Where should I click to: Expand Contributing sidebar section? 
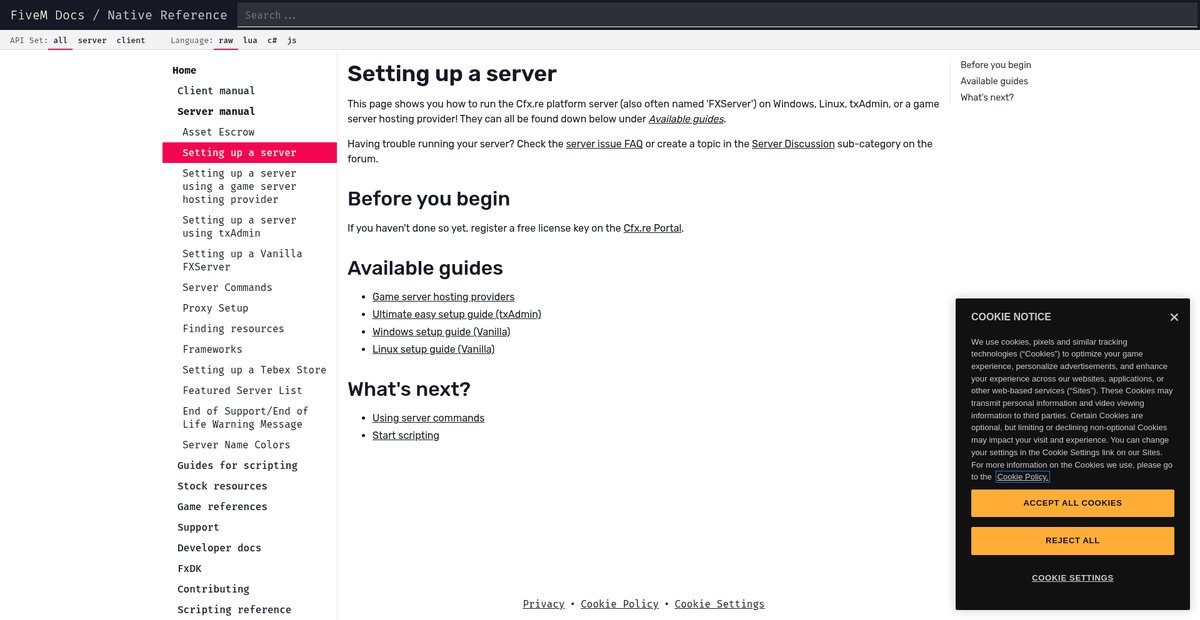pyautogui.click(x=213, y=589)
